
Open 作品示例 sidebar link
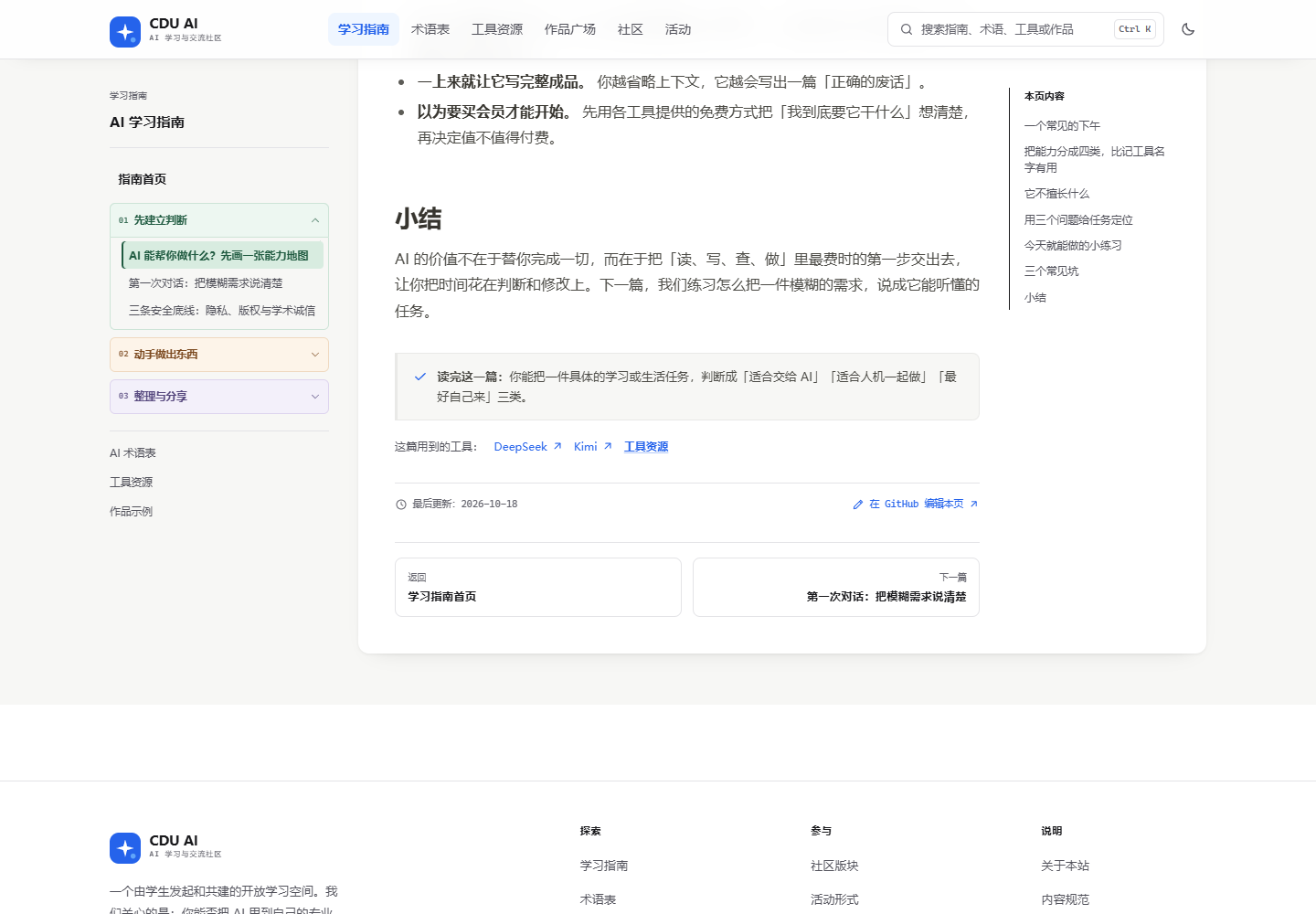click(132, 512)
